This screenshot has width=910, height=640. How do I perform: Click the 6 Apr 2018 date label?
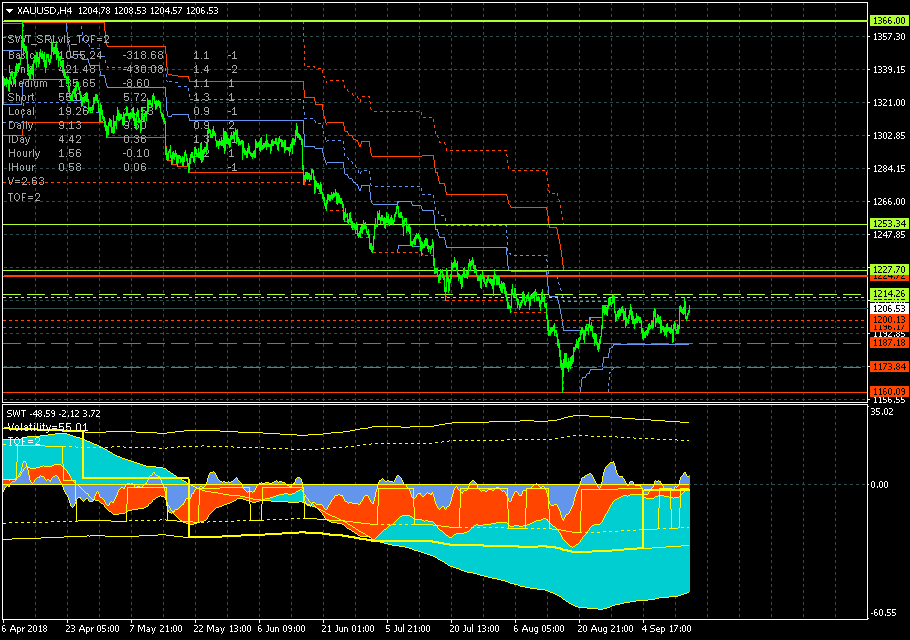27,630
